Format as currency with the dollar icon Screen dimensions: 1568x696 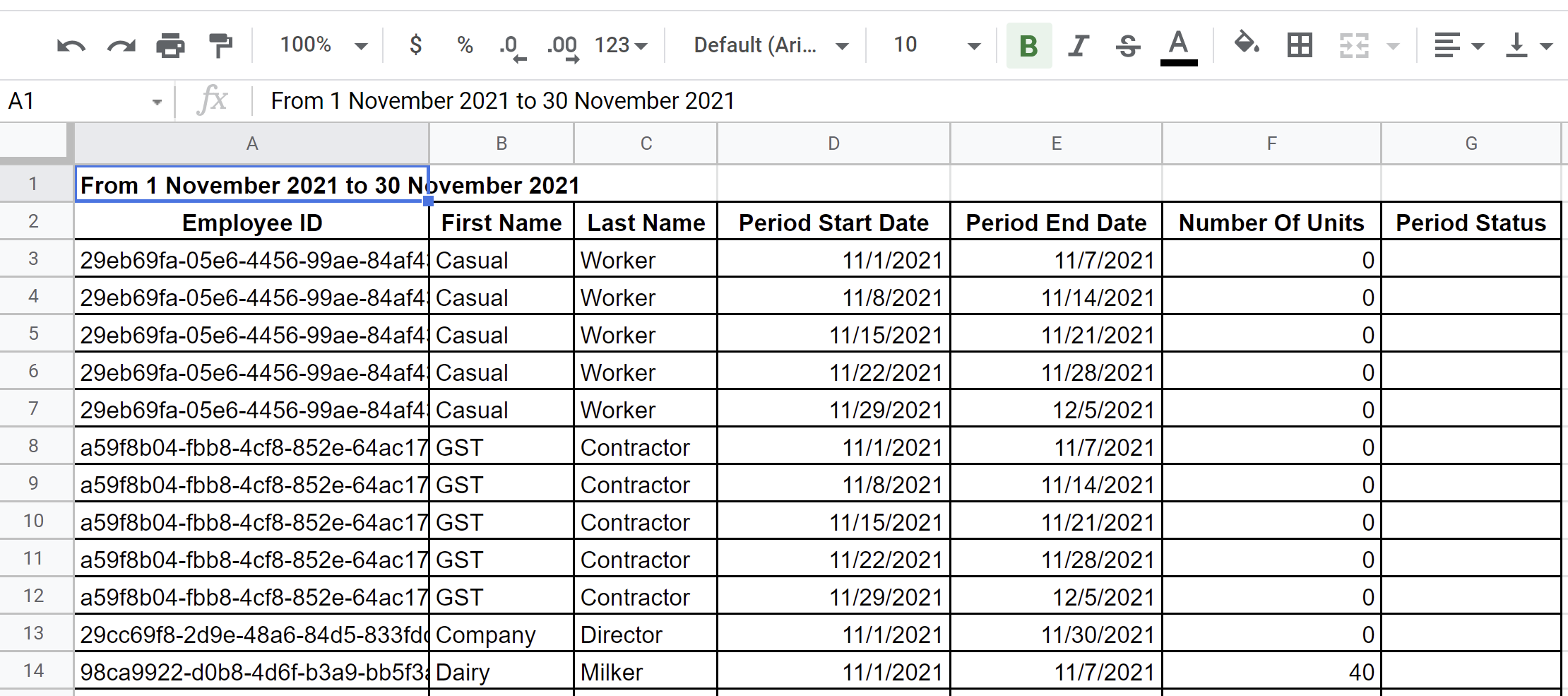click(x=416, y=45)
